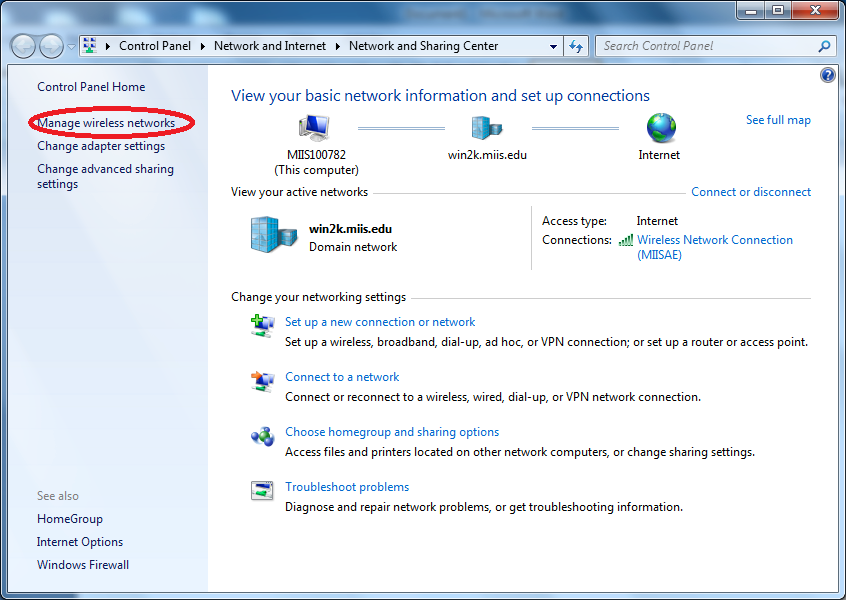Click the See full map link
Viewport: 846px width, 600px height.
(x=778, y=119)
